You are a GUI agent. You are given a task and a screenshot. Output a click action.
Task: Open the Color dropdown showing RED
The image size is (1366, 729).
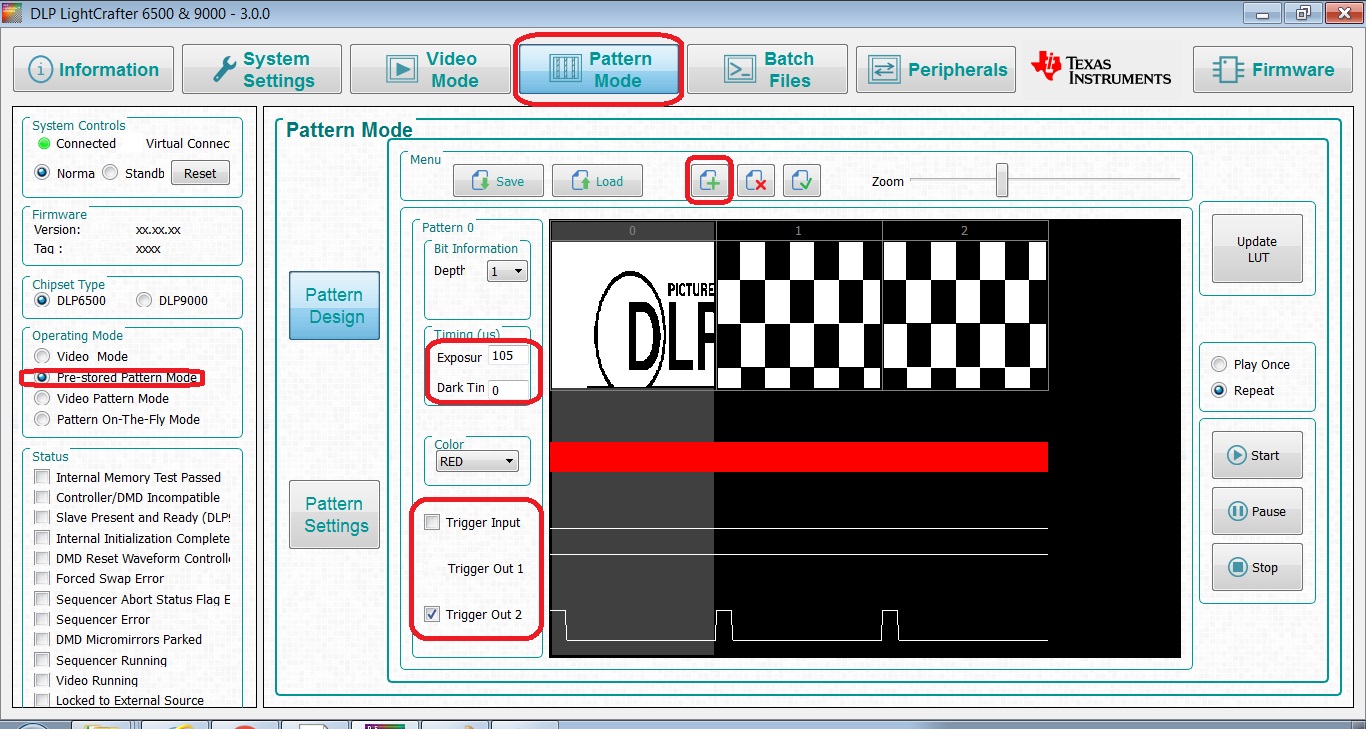477,461
